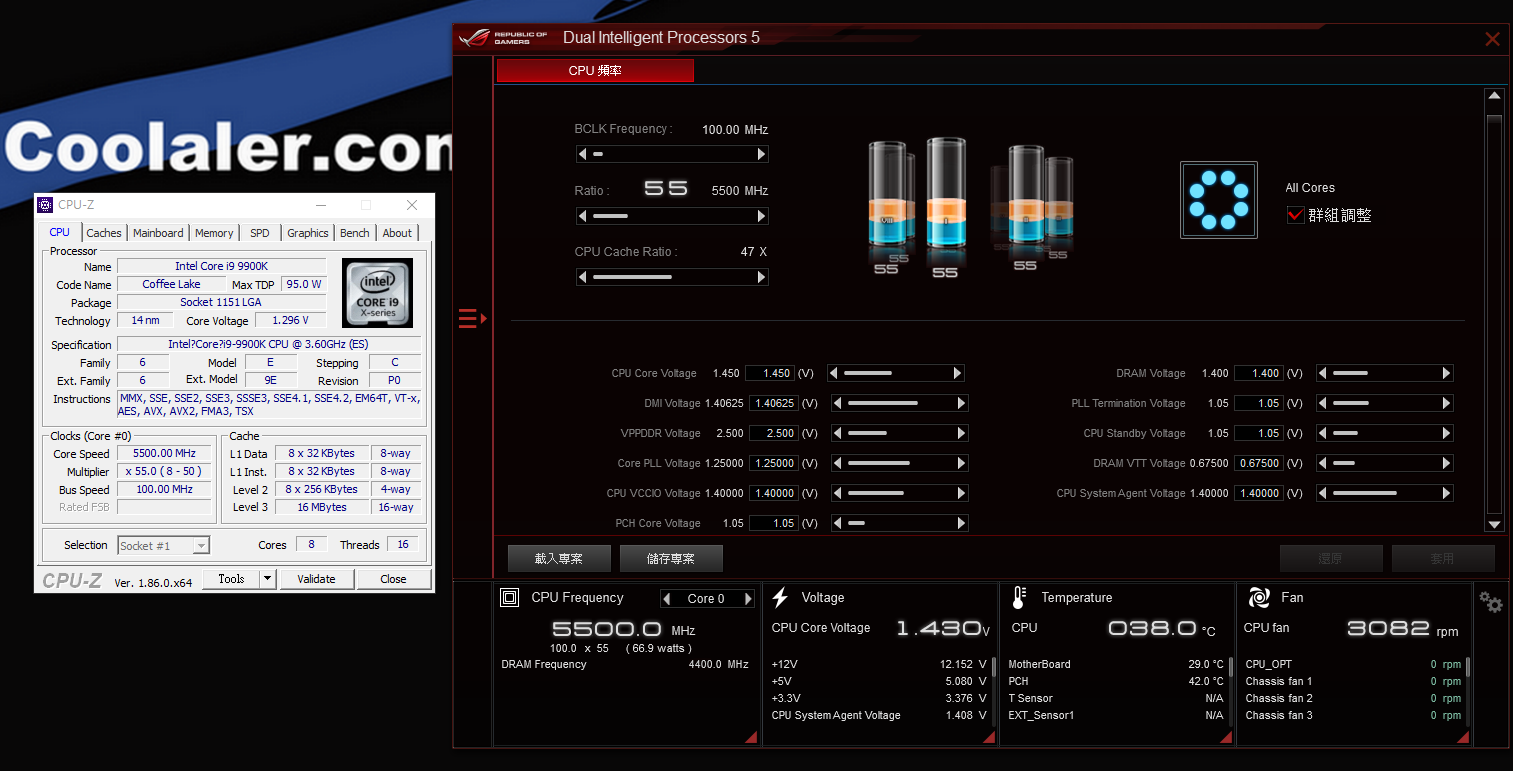
Task: Click the PLL Termination Voltage input field
Action: coord(1258,403)
